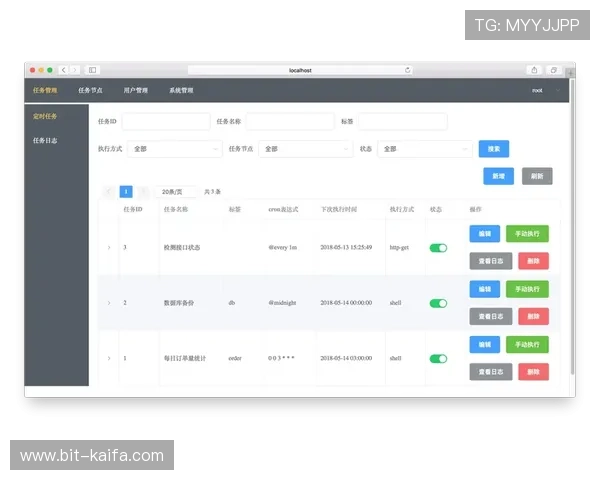Screen dimensions: 600x480
Task: Expand the root user dropdown
Action: [546, 90]
